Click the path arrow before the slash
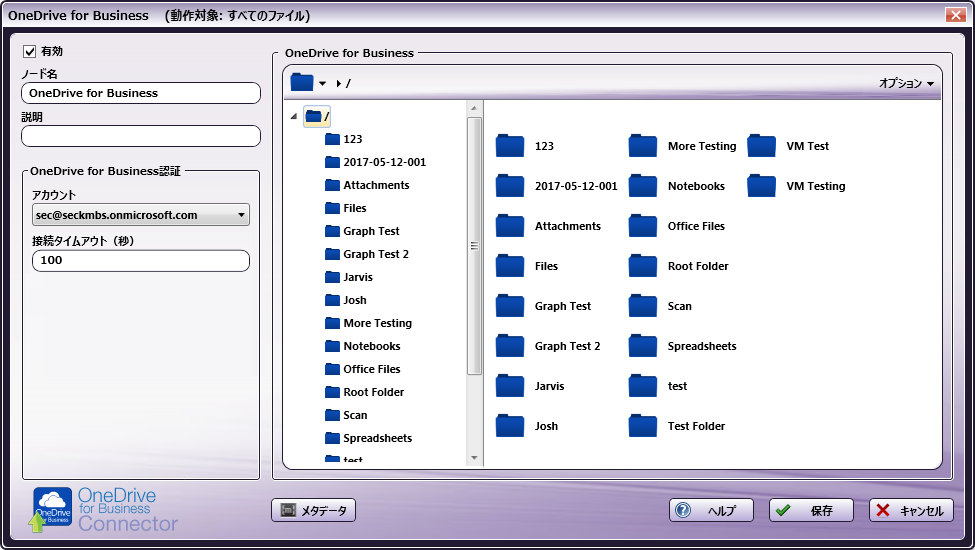975x550 pixels. [x=339, y=83]
